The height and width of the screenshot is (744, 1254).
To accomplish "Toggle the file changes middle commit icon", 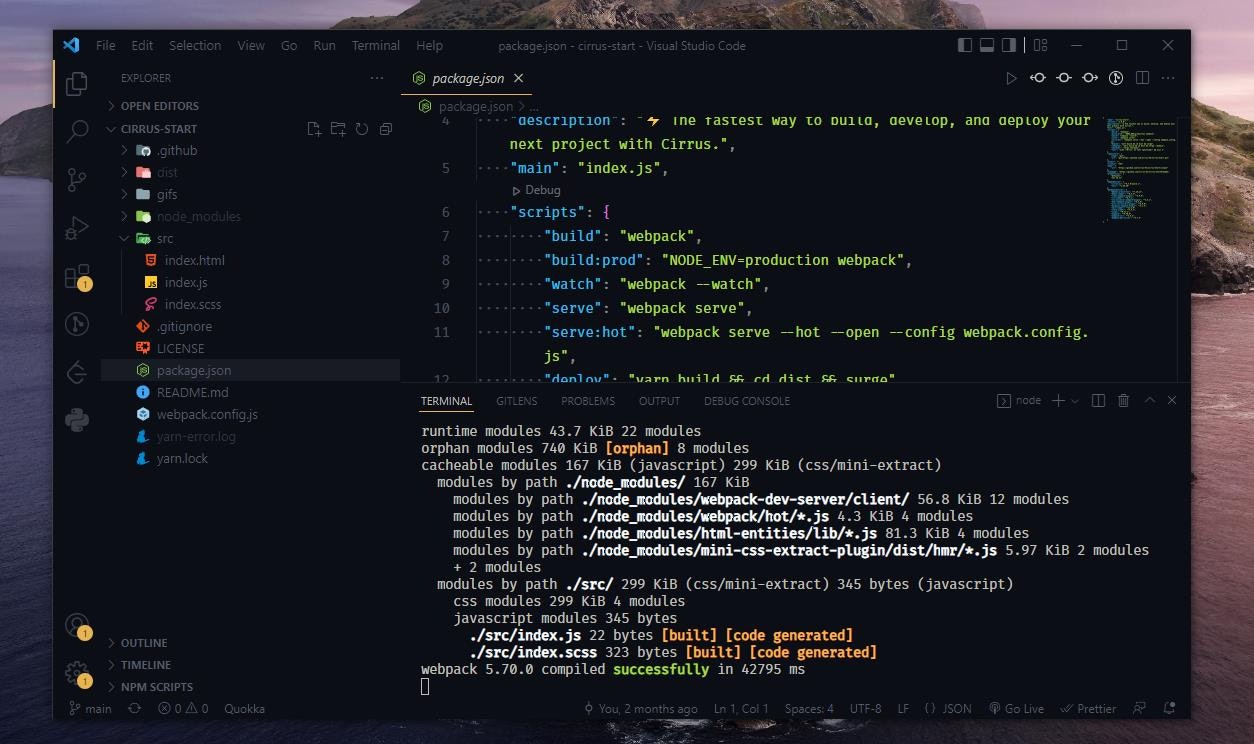I will tap(1064, 78).
